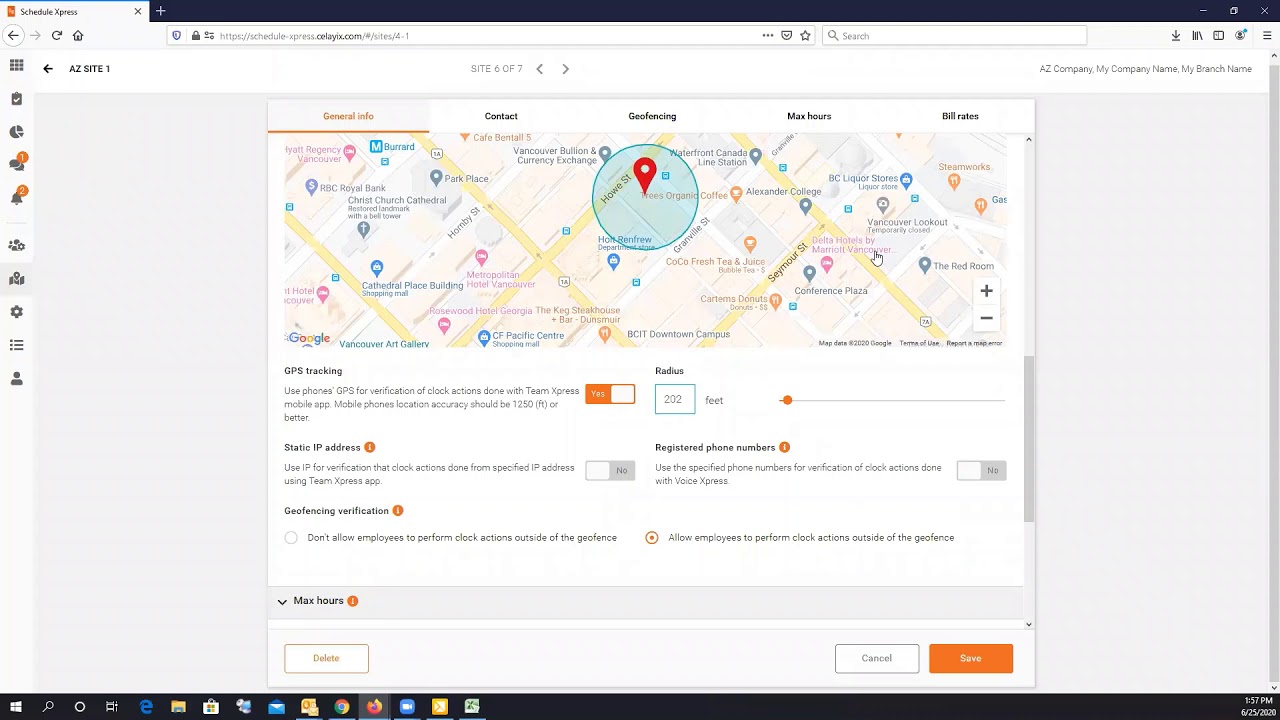Click the Delete button
This screenshot has height=720, width=1280.
(326, 658)
